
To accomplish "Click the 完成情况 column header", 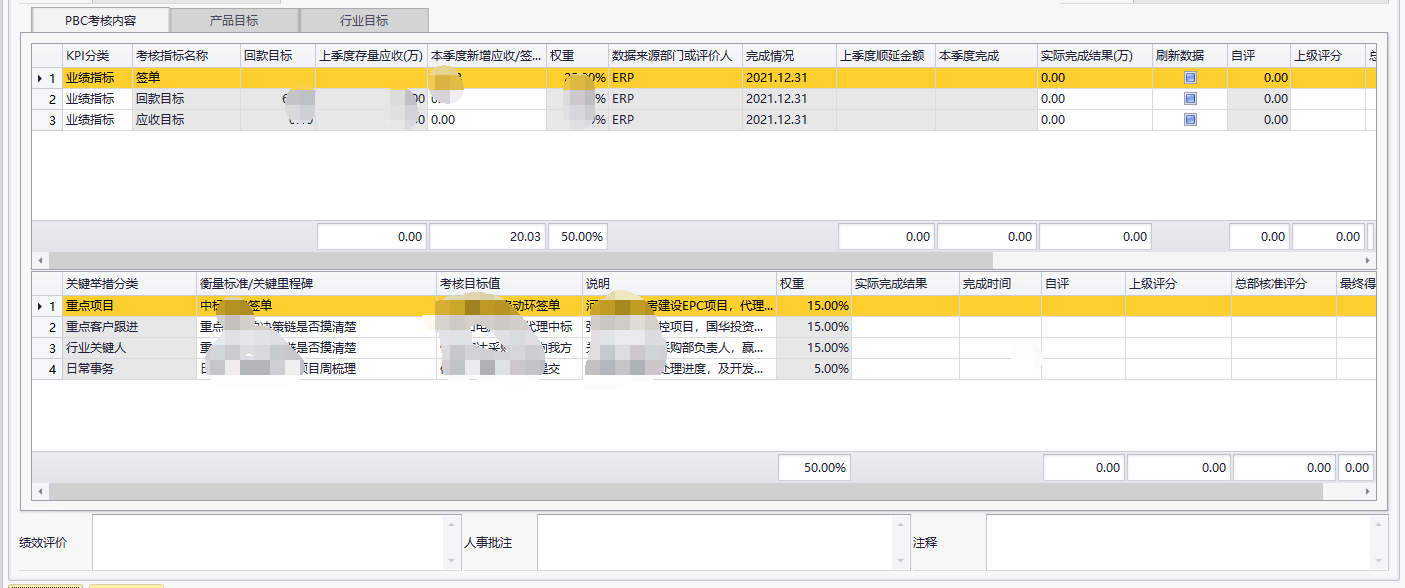I will 789,56.
